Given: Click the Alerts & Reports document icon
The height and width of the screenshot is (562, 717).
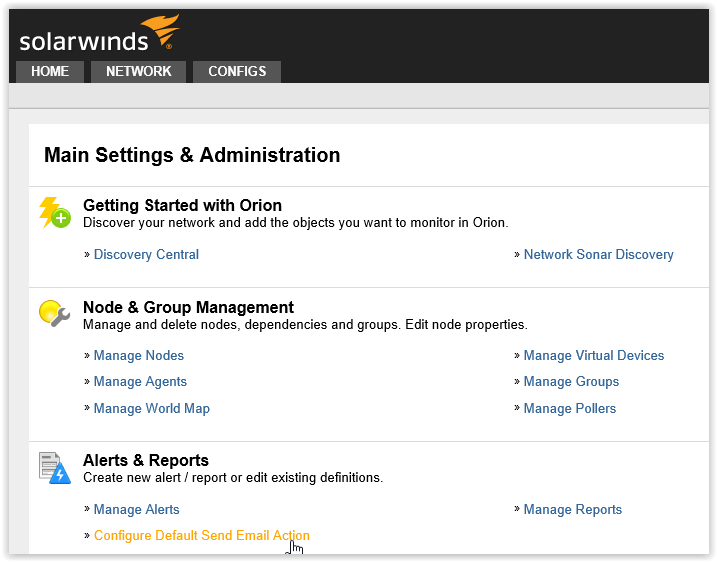Looking at the screenshot, I should (x=54, y=468).
